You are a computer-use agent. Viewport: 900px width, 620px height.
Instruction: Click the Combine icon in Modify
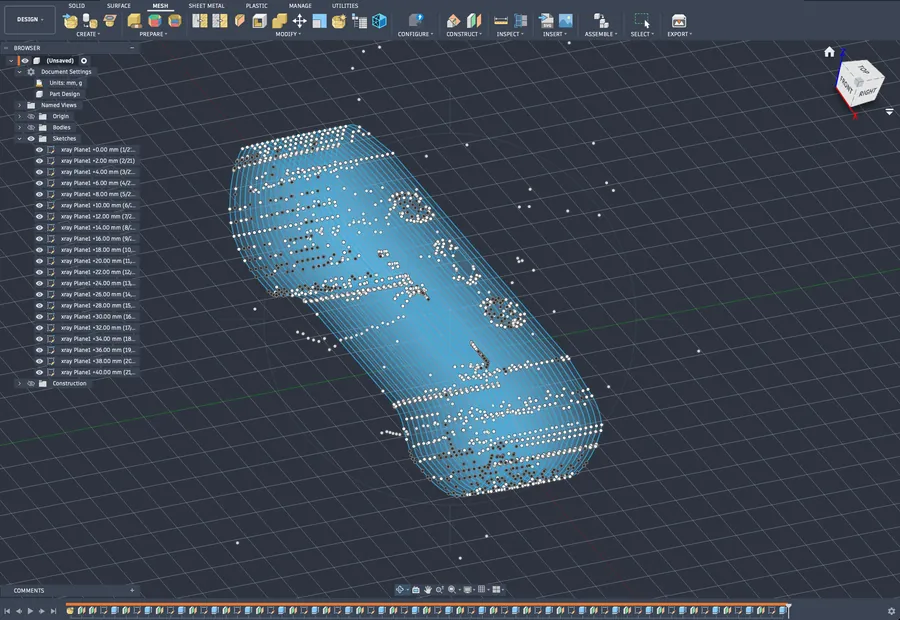(280, 21)
